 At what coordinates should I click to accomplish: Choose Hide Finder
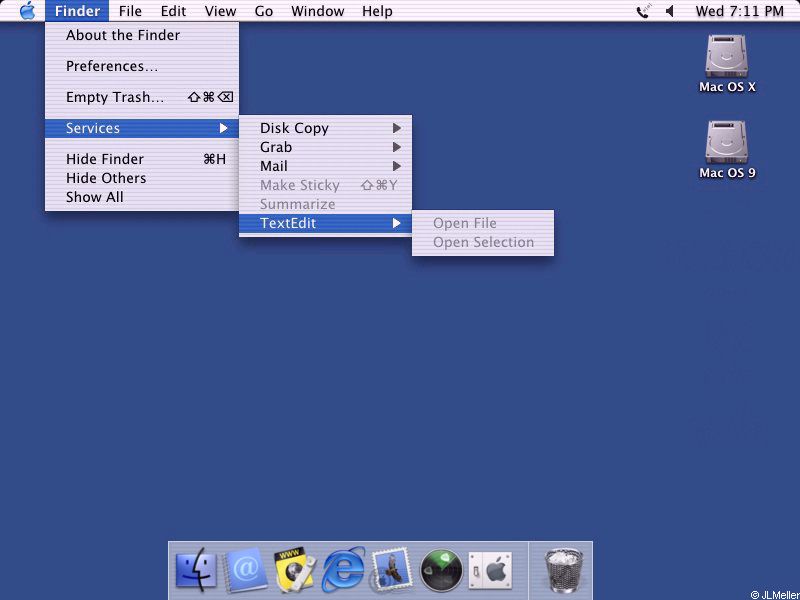tap(142, 159)
